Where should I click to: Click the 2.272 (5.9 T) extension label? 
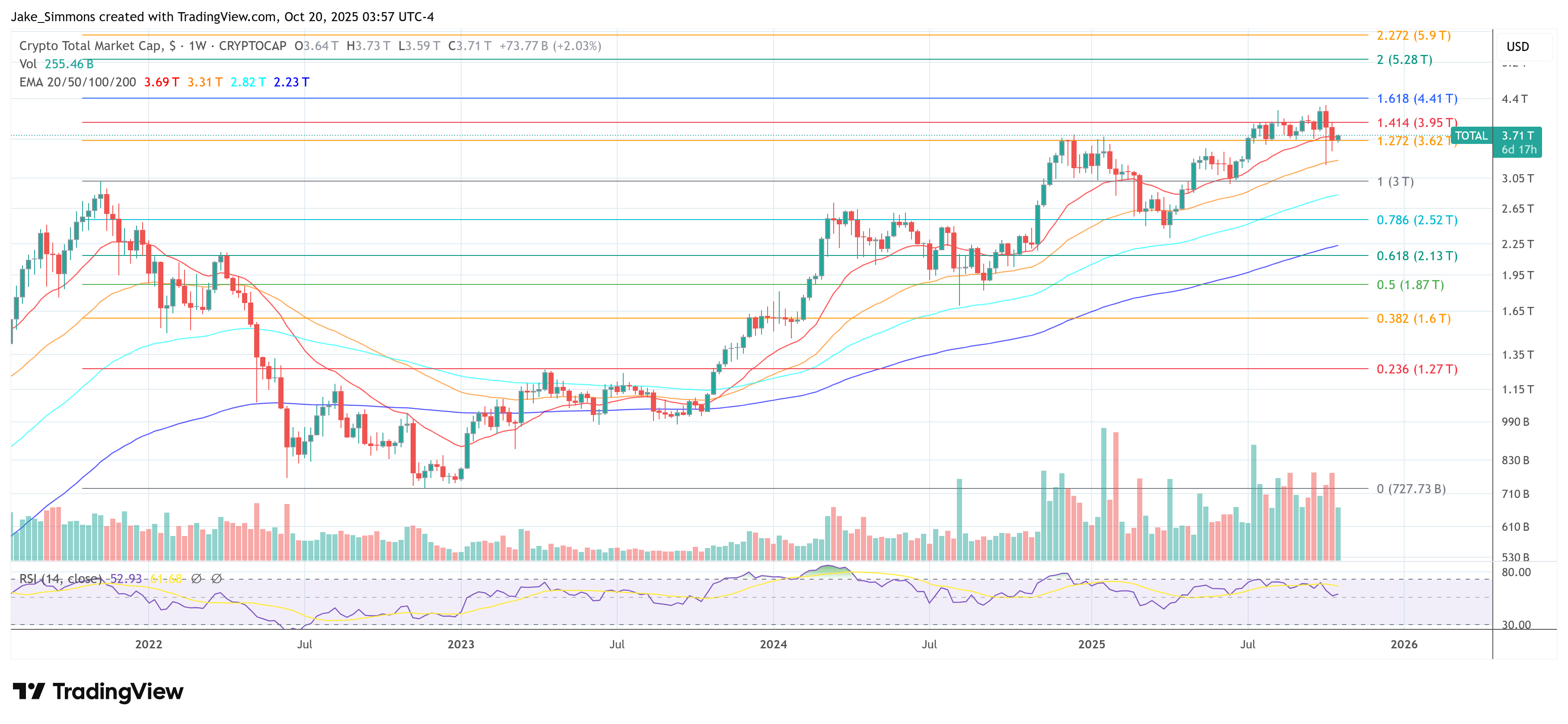(1413, 35)
